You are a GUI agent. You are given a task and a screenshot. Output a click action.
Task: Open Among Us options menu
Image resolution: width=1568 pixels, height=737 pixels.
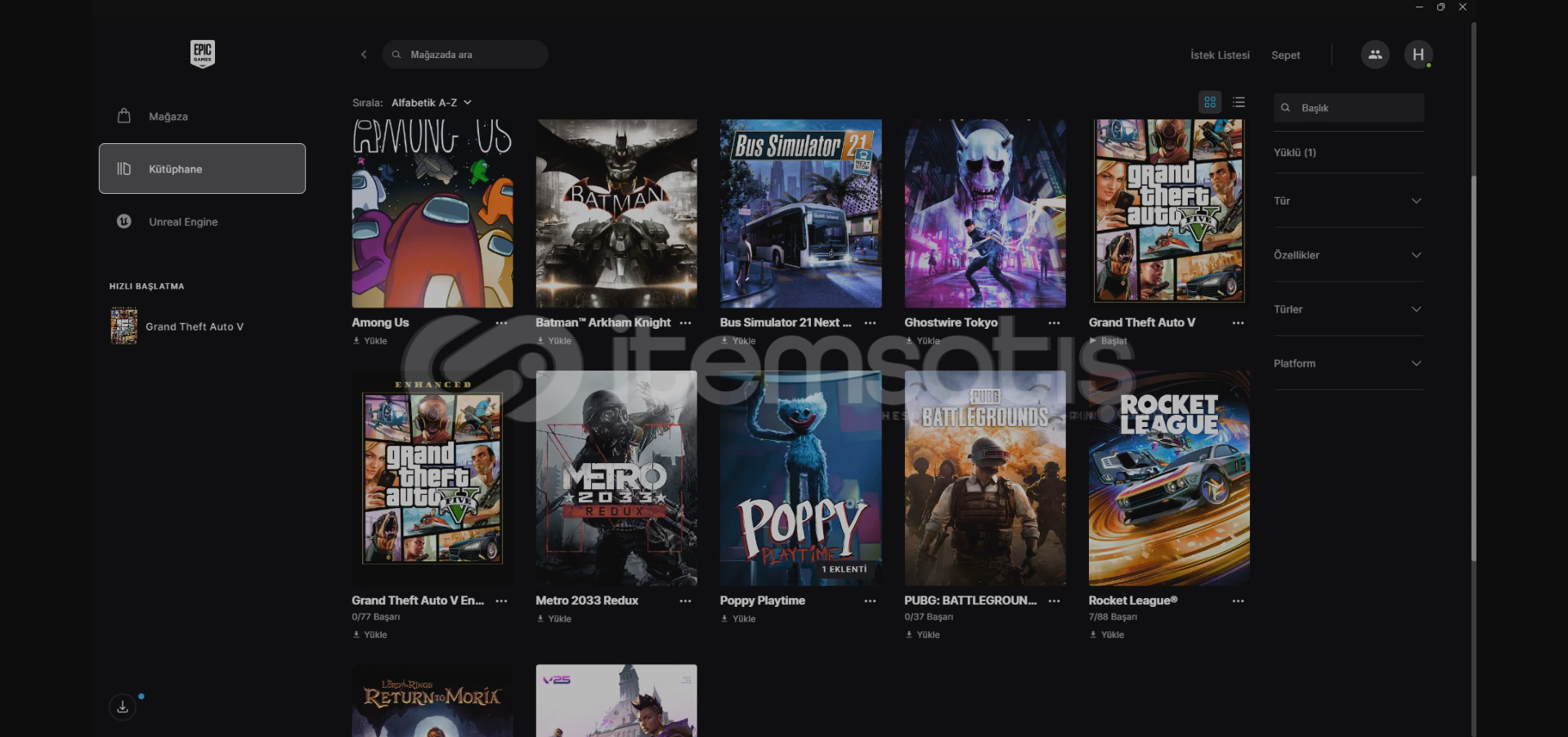[x=501, y=323]
